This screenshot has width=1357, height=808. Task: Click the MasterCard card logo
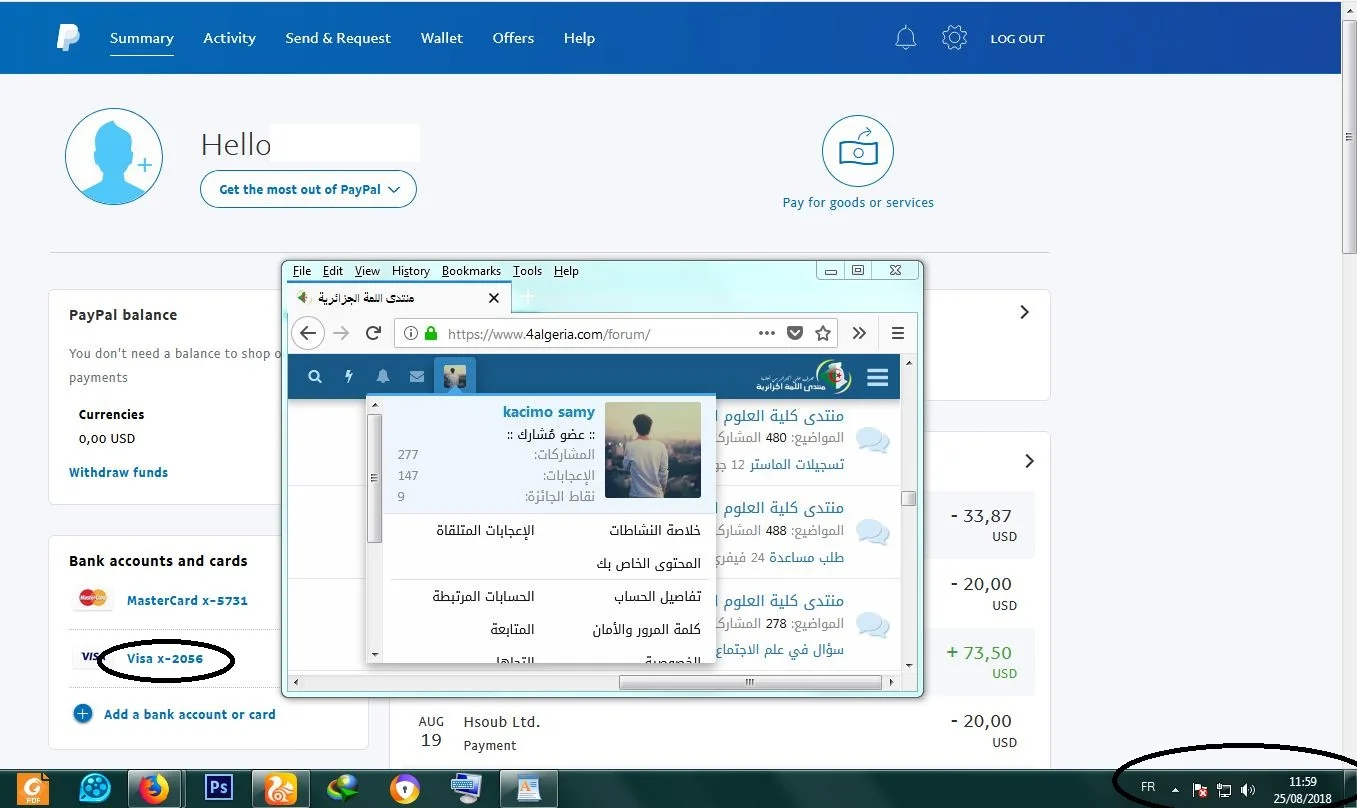[93, 598]
